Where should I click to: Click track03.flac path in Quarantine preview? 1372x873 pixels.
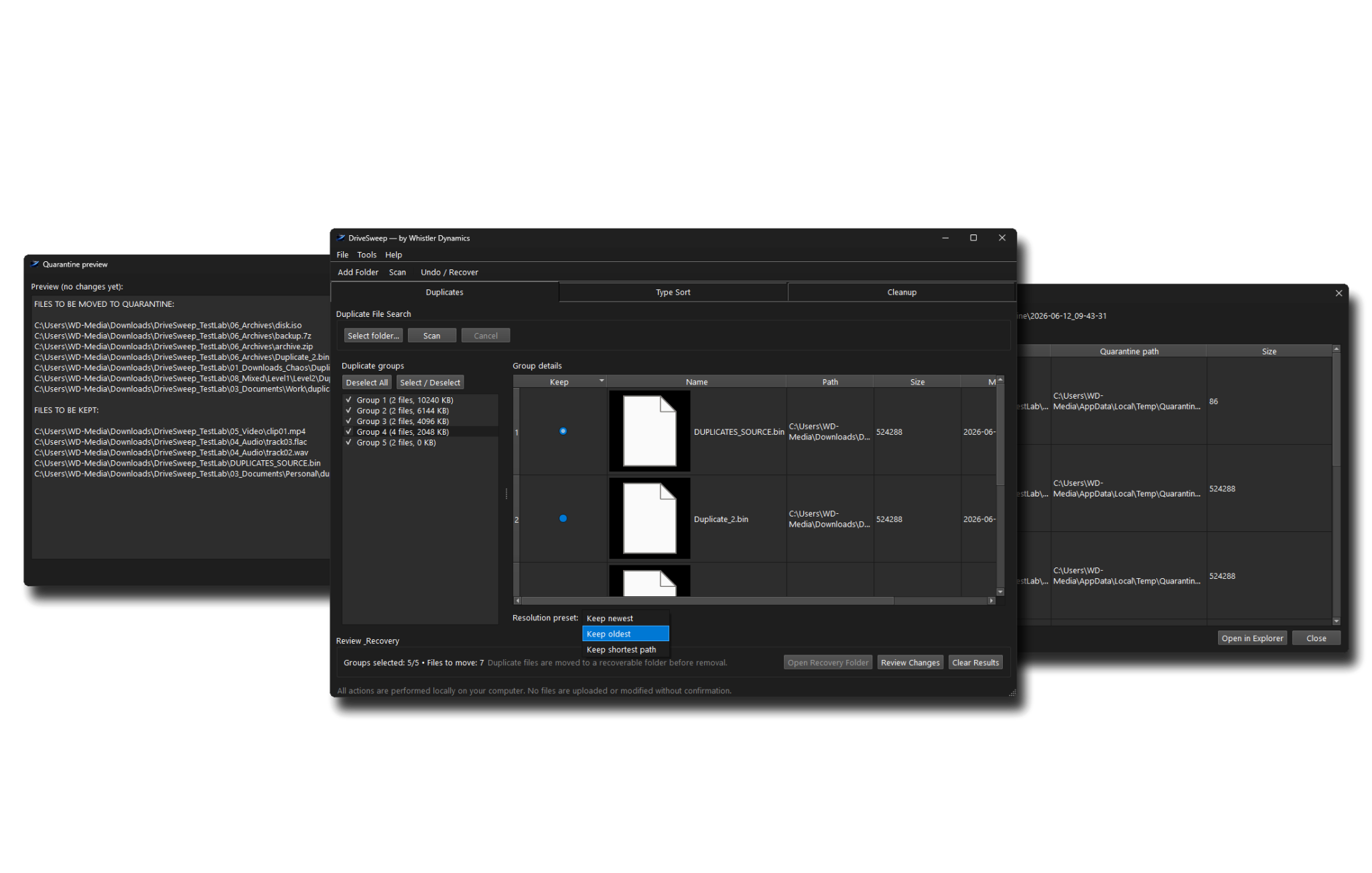click(x=170, y=442)
